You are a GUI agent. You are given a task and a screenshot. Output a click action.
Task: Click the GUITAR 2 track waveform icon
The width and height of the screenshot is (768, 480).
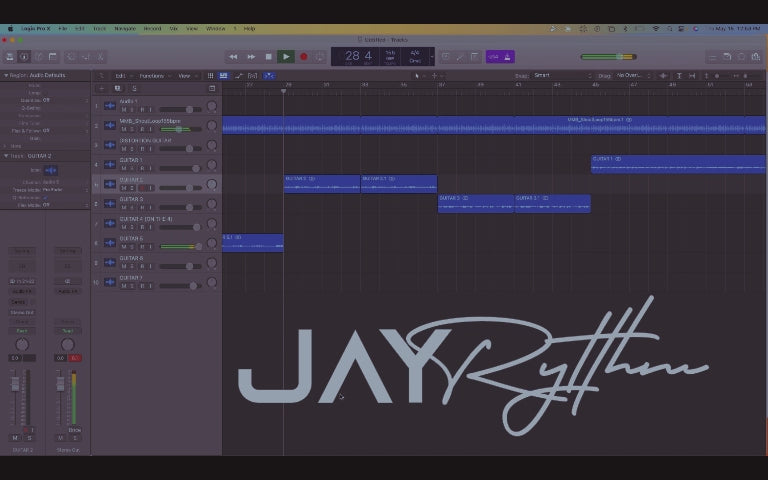tap(110, 184)
